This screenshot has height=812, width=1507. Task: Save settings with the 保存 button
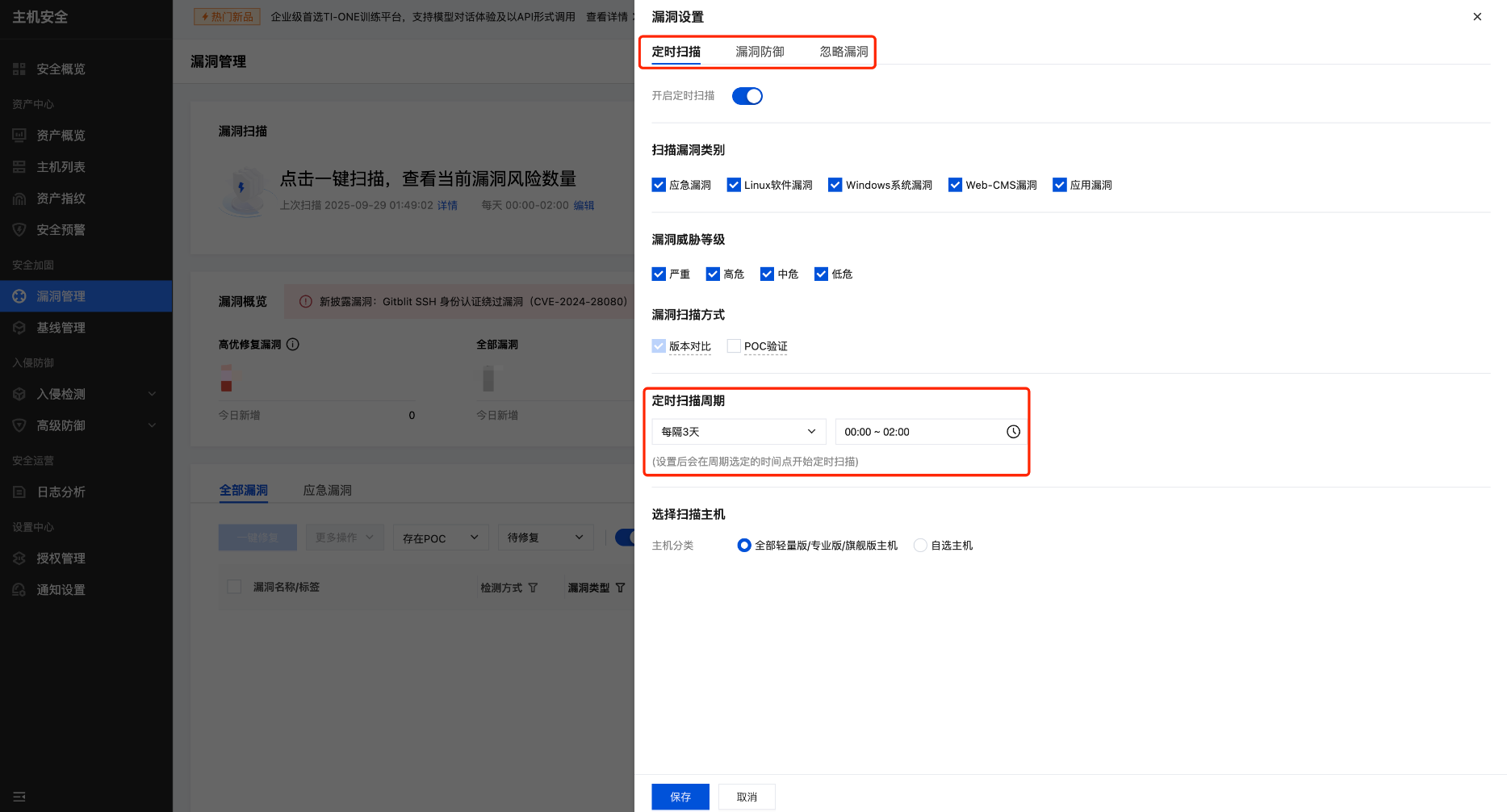pyautogui.click(x=680, y=797)
